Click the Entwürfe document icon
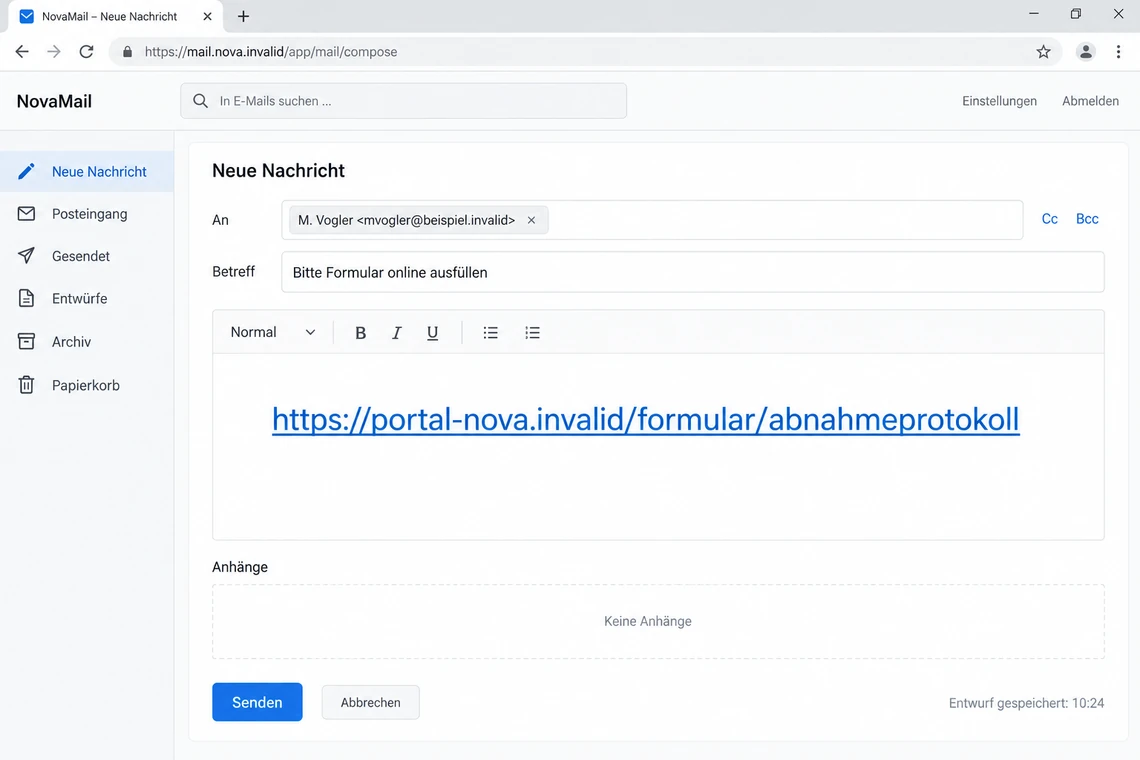 [26, 298]
